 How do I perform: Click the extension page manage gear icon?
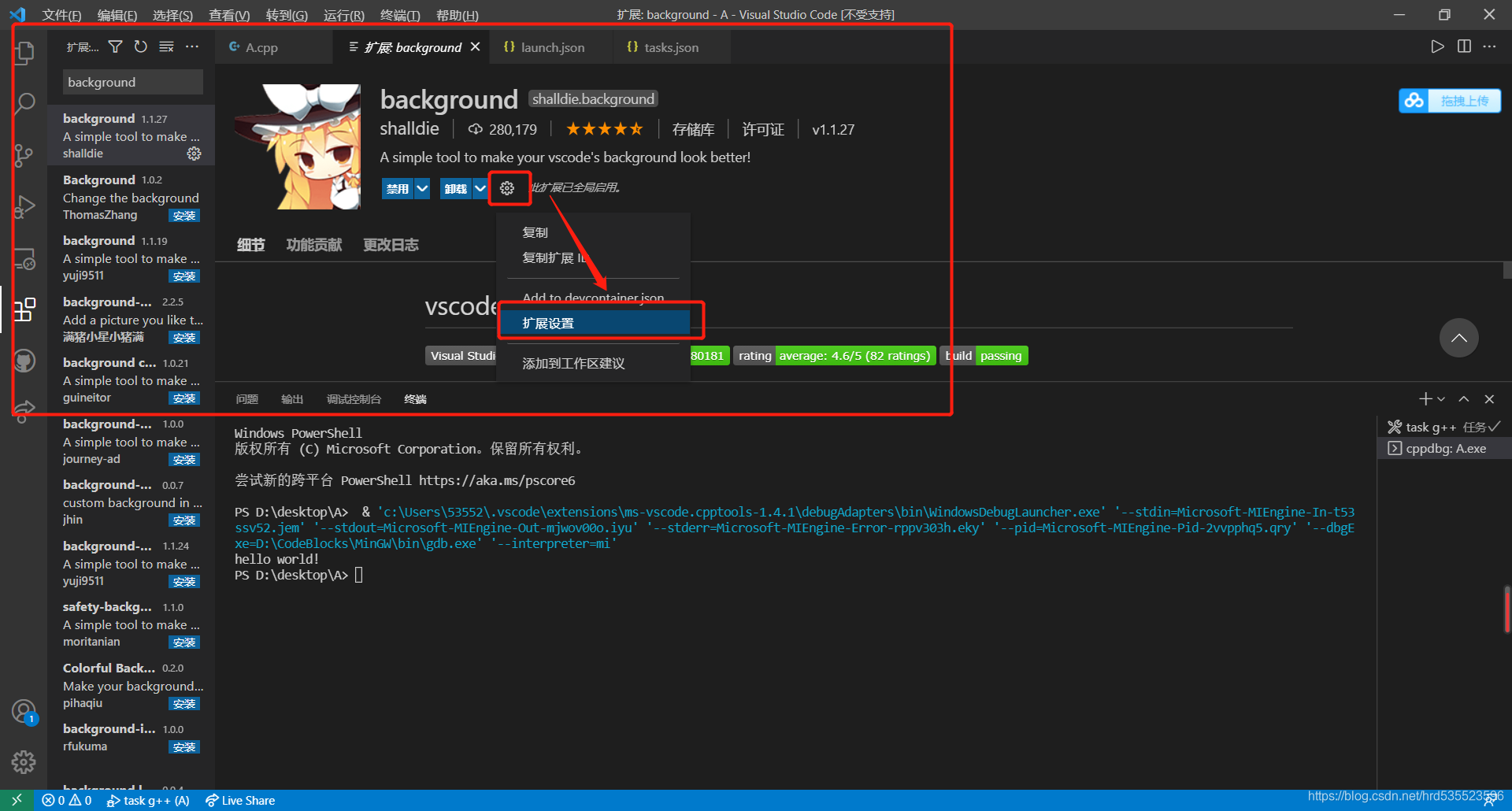tap(507, 188)
